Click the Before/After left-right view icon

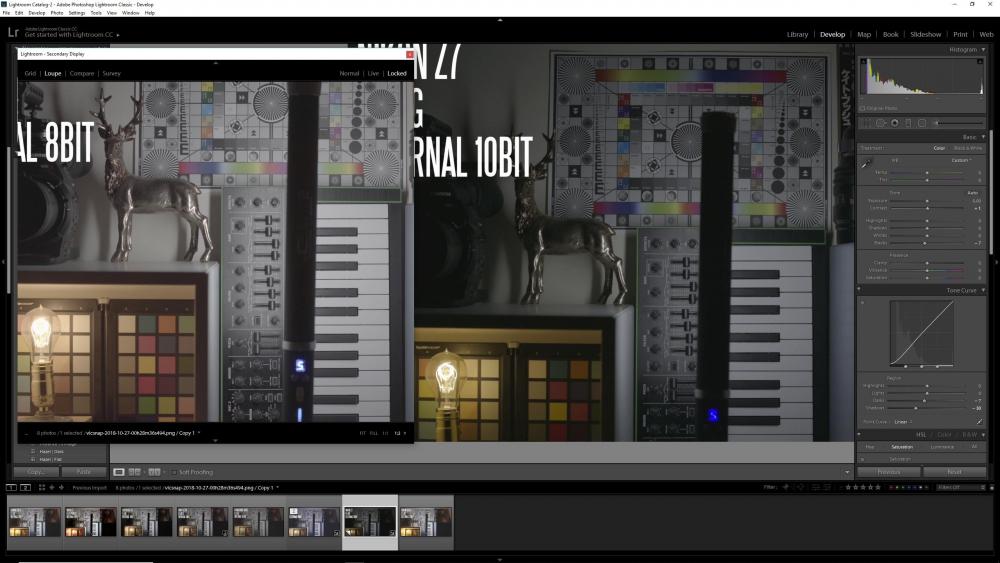pos(135,472)
